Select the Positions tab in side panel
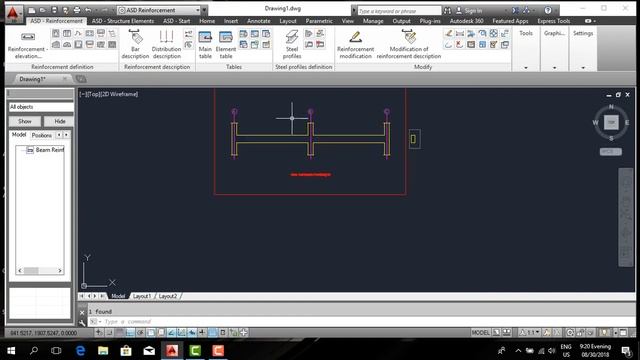640x360 pixels. [42, 135]
